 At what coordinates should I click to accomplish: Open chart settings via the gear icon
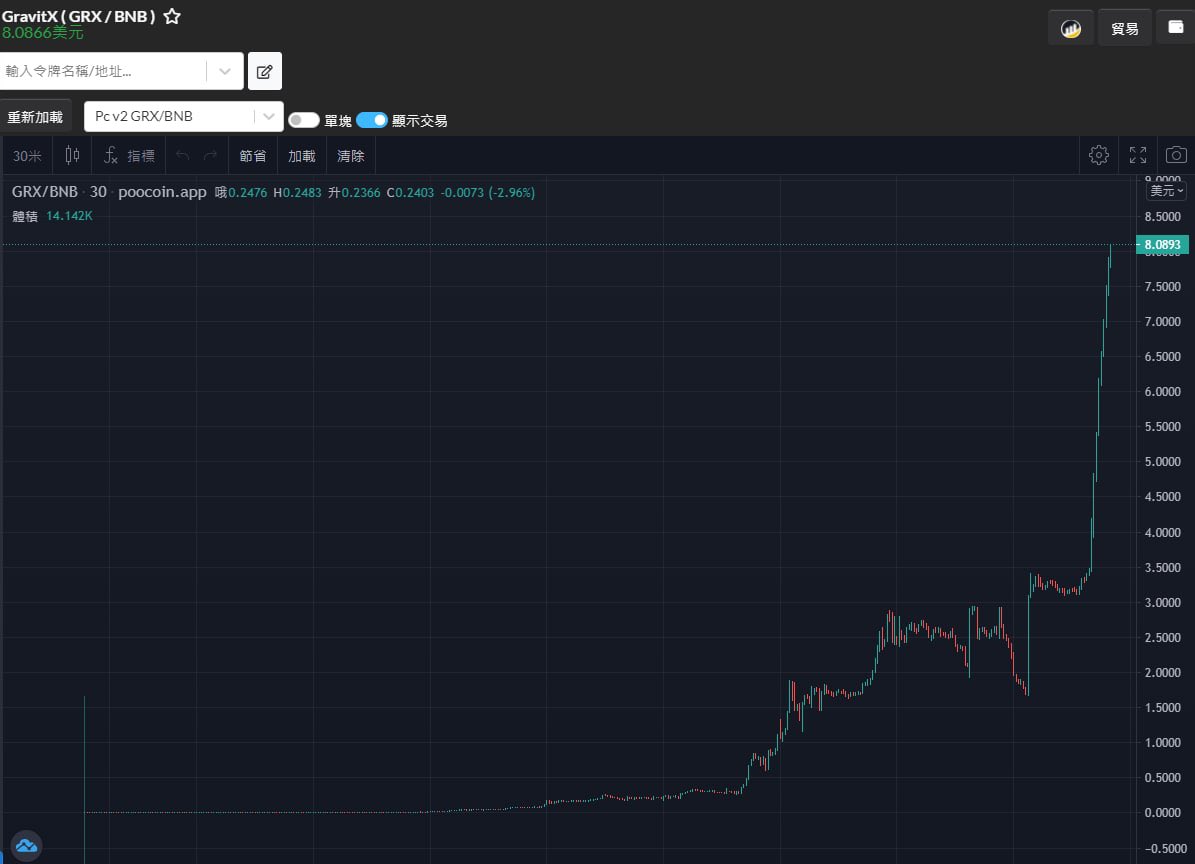pyautogui.click(x=1098, y=155)
